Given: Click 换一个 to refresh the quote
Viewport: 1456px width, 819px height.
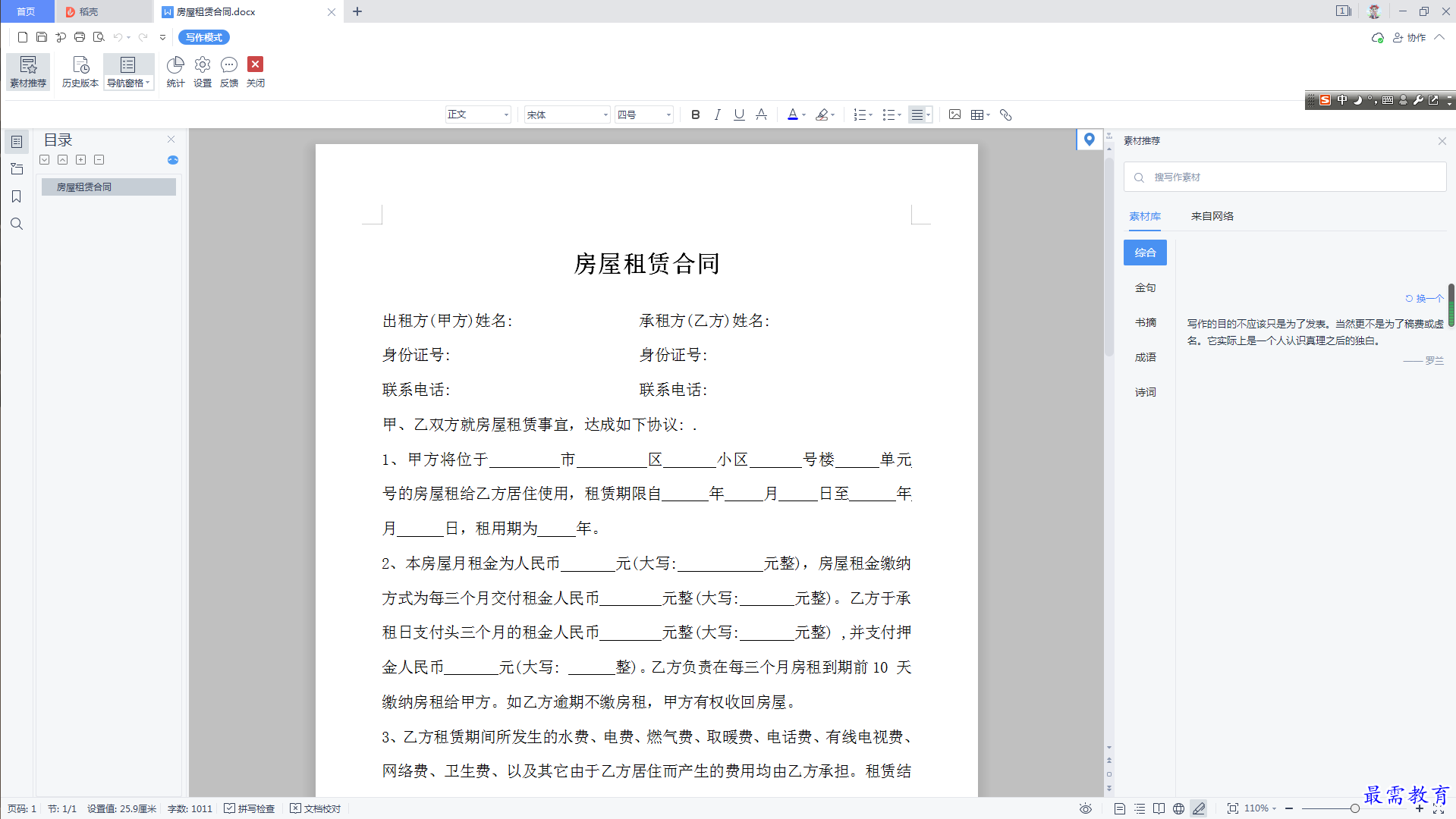Looking at the screenshot, I should tap(1424, 298).
